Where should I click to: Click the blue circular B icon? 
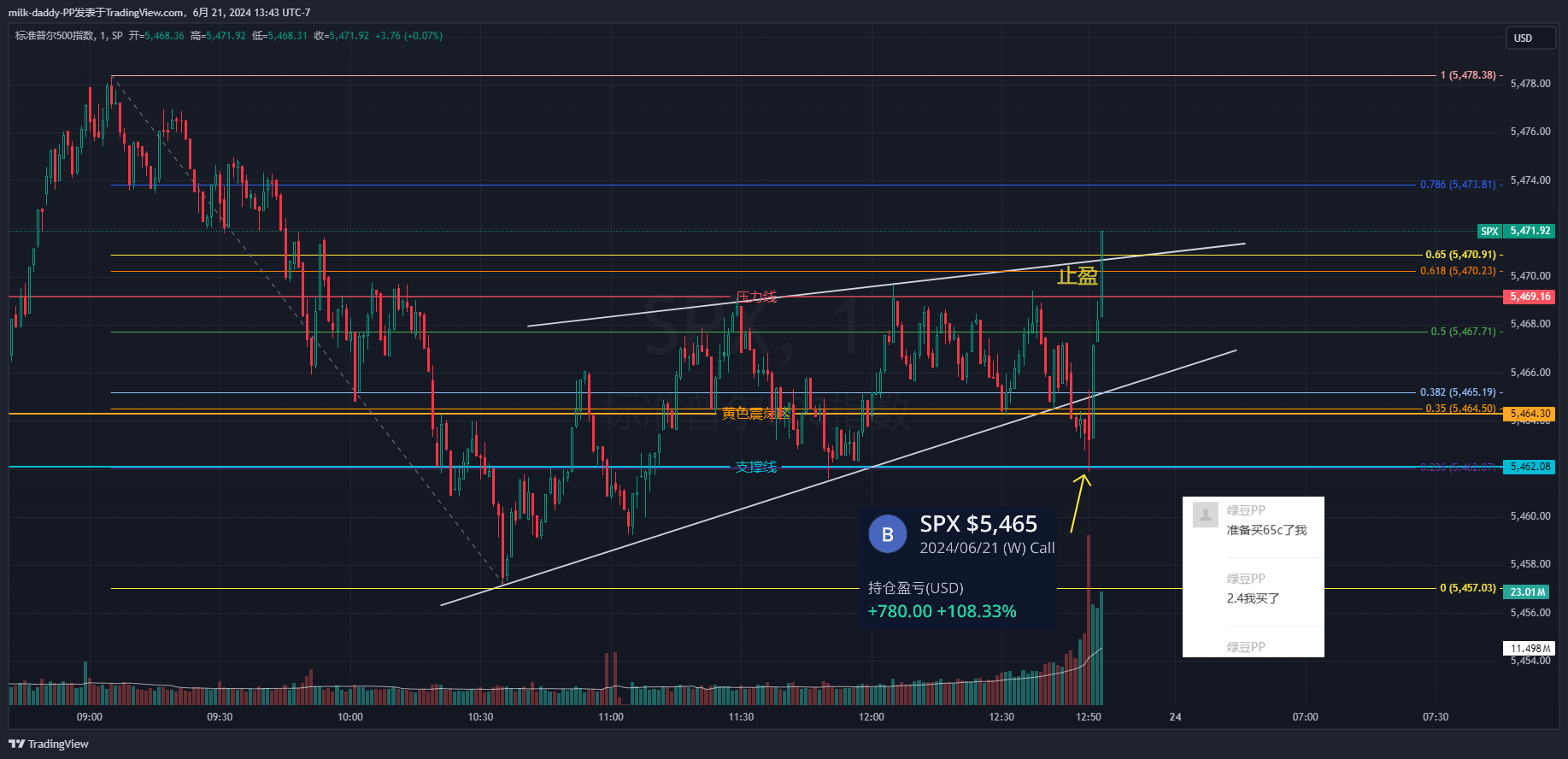pos(887,534)
